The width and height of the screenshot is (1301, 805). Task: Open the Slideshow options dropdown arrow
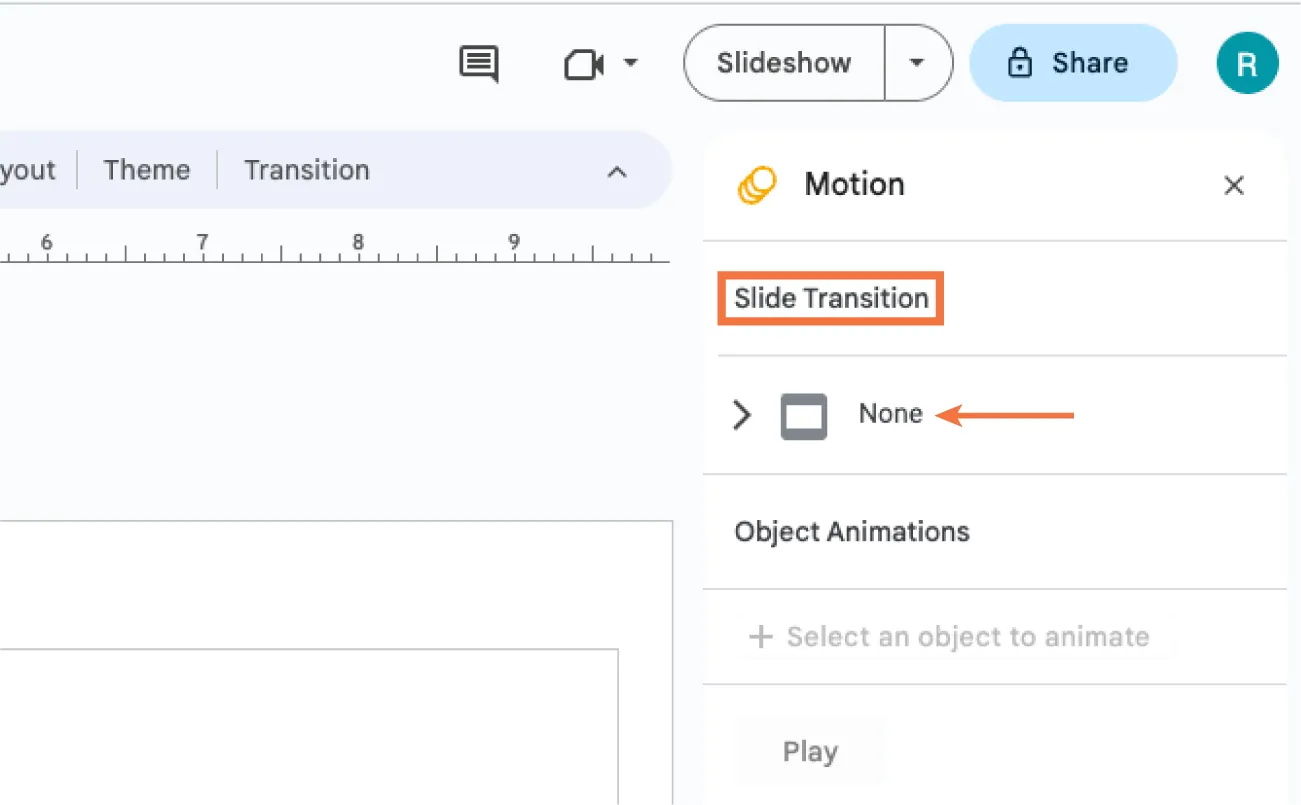(x=917, y=63)
